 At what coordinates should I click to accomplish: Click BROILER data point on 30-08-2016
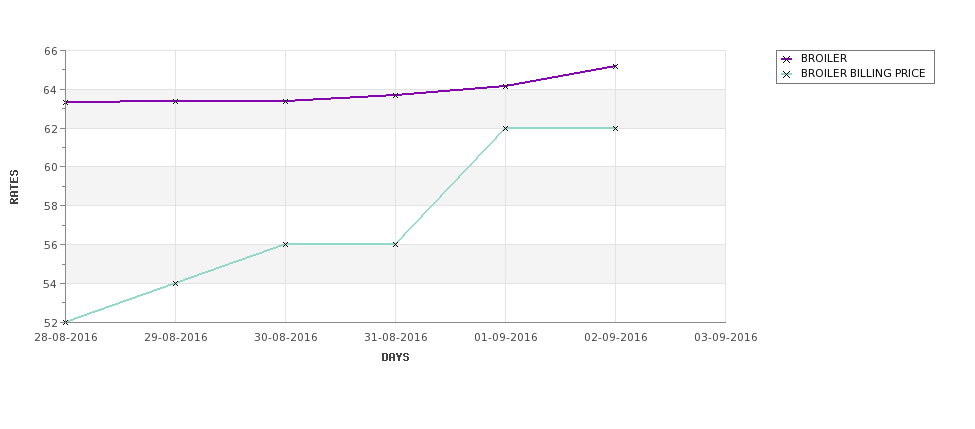coord(285,101)
